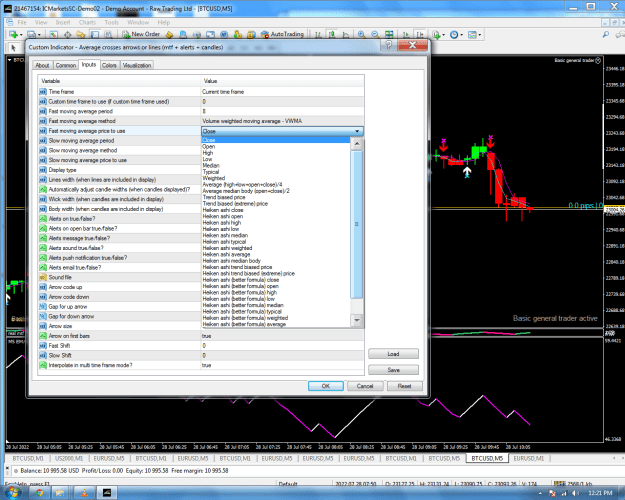Select the 'Slow moving average method' row
625x500 pixels.
(120, 150)
